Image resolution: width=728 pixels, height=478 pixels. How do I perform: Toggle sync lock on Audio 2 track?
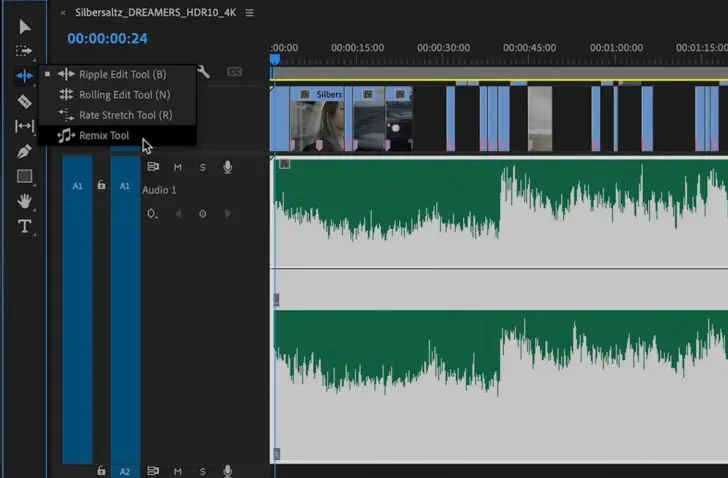tap(153, 471)
